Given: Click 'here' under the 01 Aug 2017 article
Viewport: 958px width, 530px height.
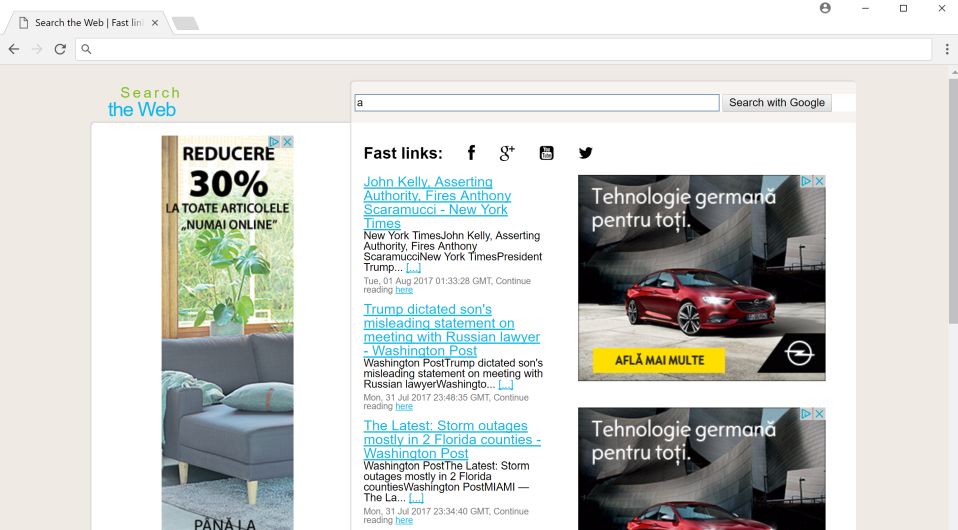Looking at the screenshot, I should [404, 290].
